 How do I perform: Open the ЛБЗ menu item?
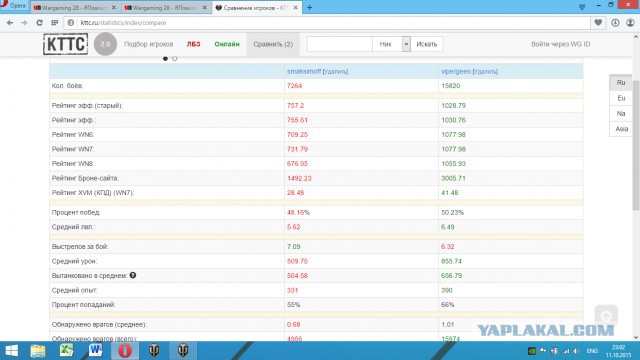point(193,44)
